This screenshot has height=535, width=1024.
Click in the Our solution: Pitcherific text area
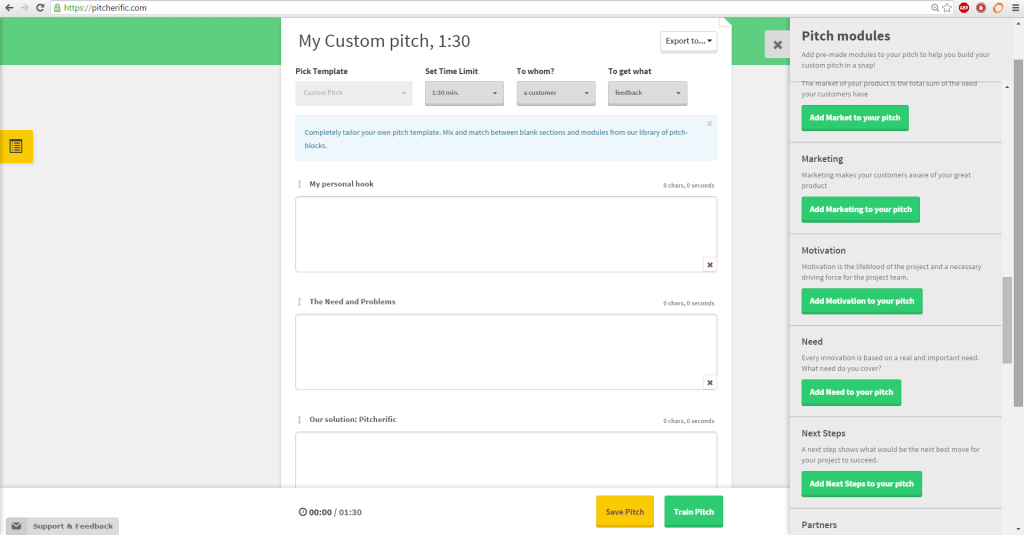pyautogui.click(x=506, y=460)
